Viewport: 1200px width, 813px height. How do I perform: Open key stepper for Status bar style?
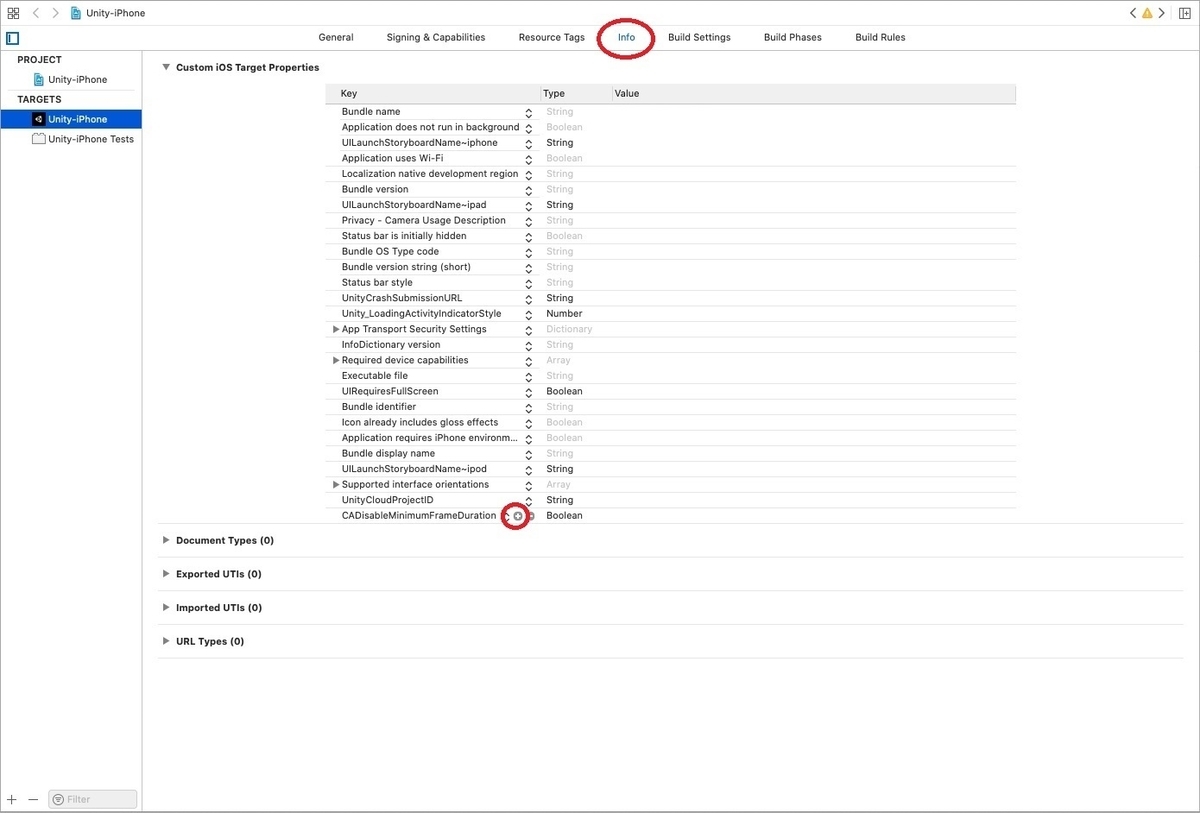pos(529,283)
